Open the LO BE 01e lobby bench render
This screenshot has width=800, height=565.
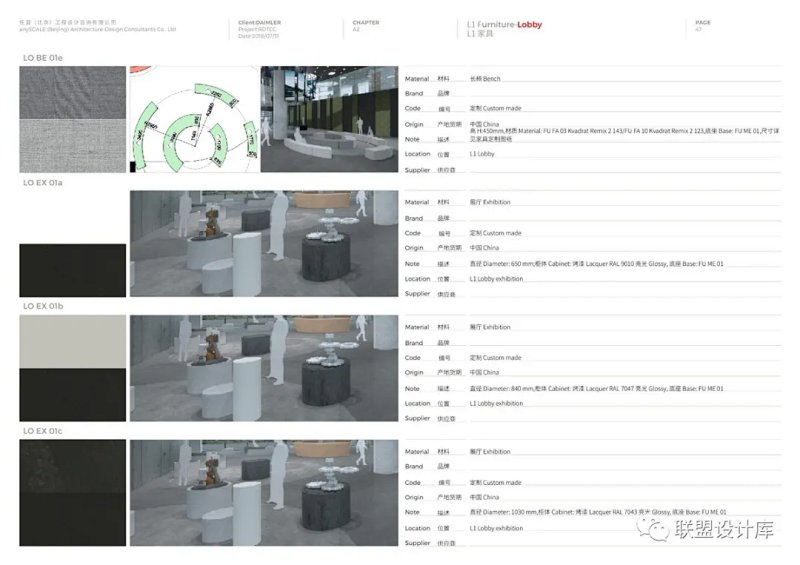click(x=329, y=120)
